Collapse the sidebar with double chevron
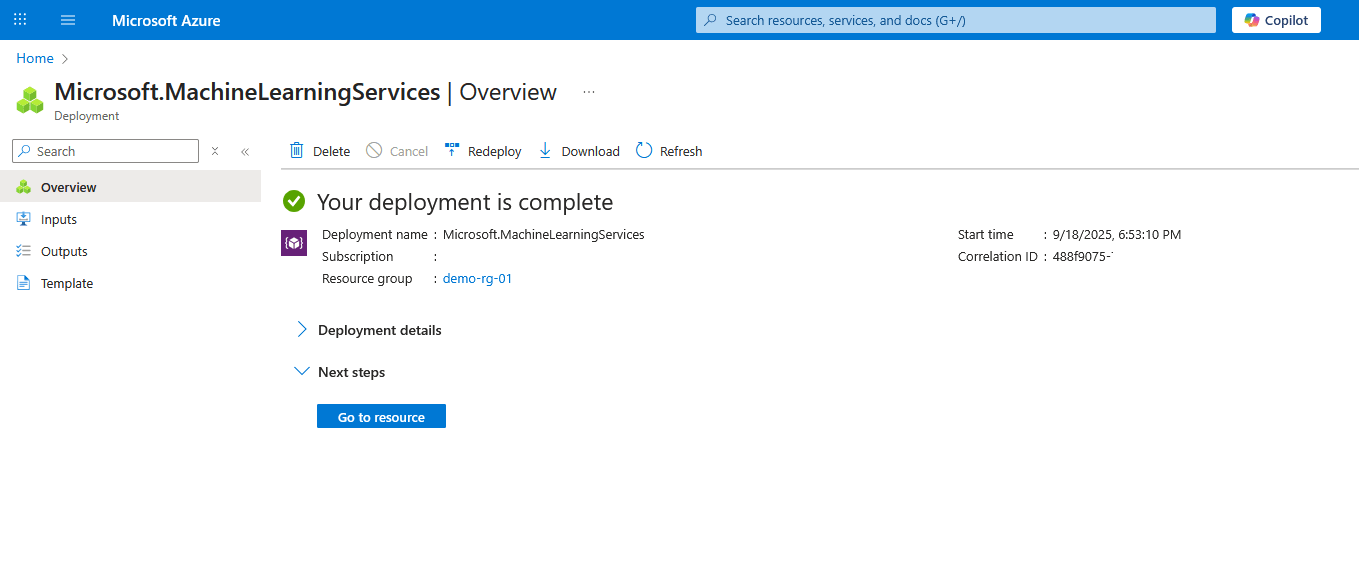Image resolution: width=1359 pixels, height=568 pixels. (x=245, y=151)
